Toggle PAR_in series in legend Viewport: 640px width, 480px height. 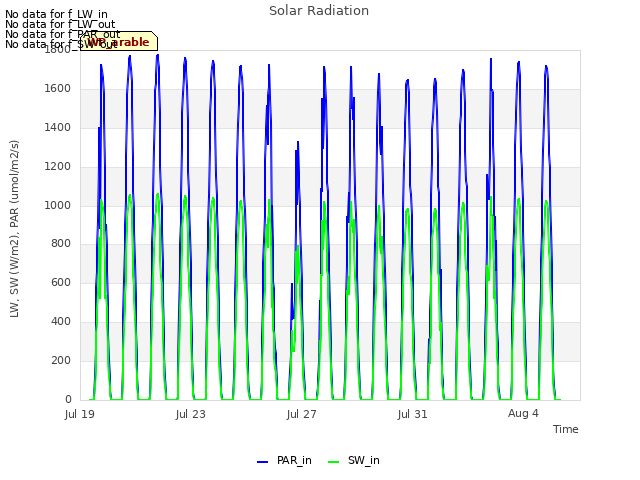coord(284,460)
